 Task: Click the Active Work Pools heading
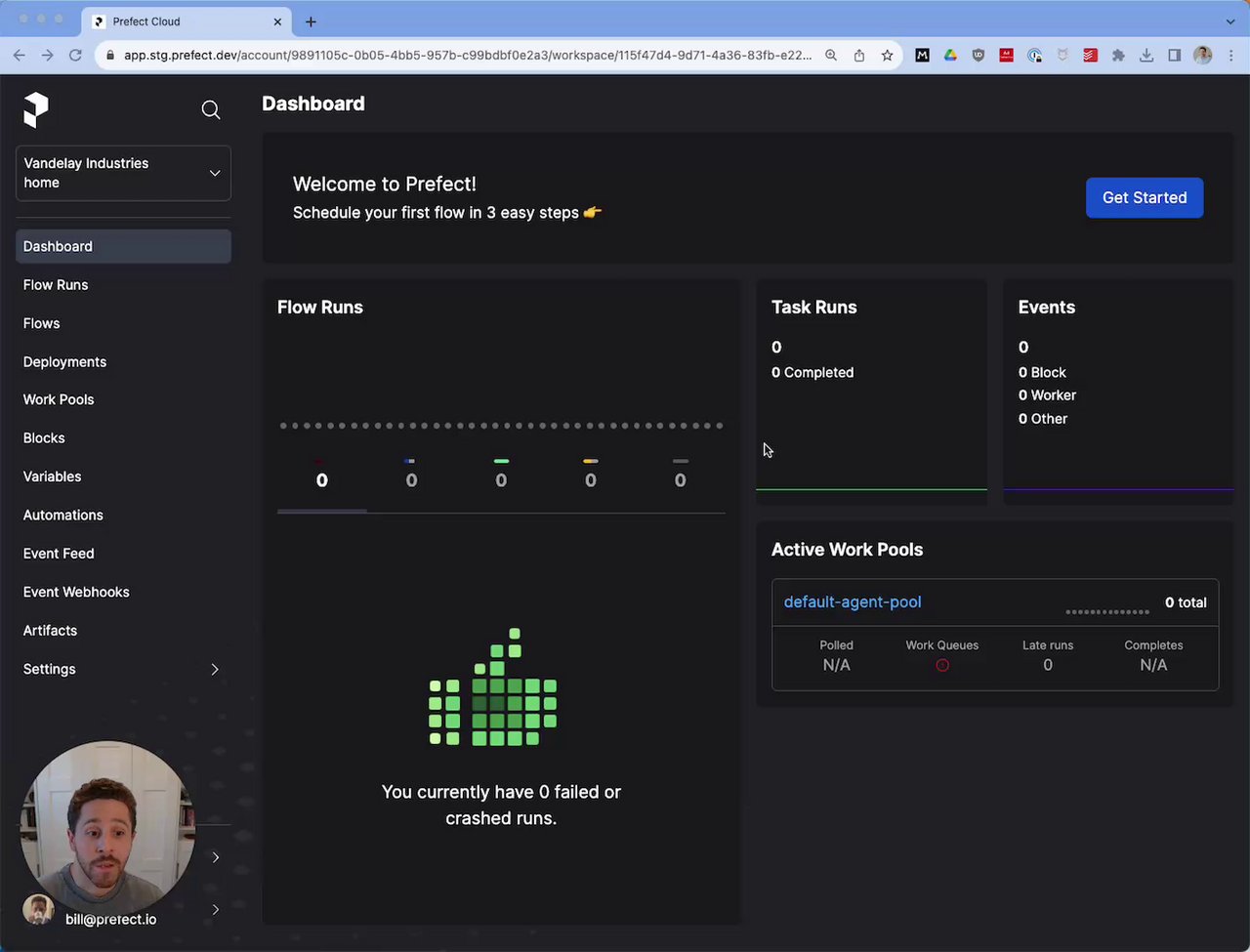848,550
